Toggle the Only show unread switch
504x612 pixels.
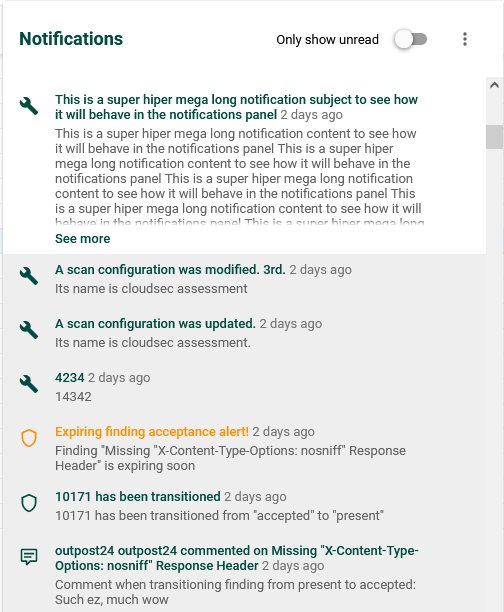tap(410, 39)
